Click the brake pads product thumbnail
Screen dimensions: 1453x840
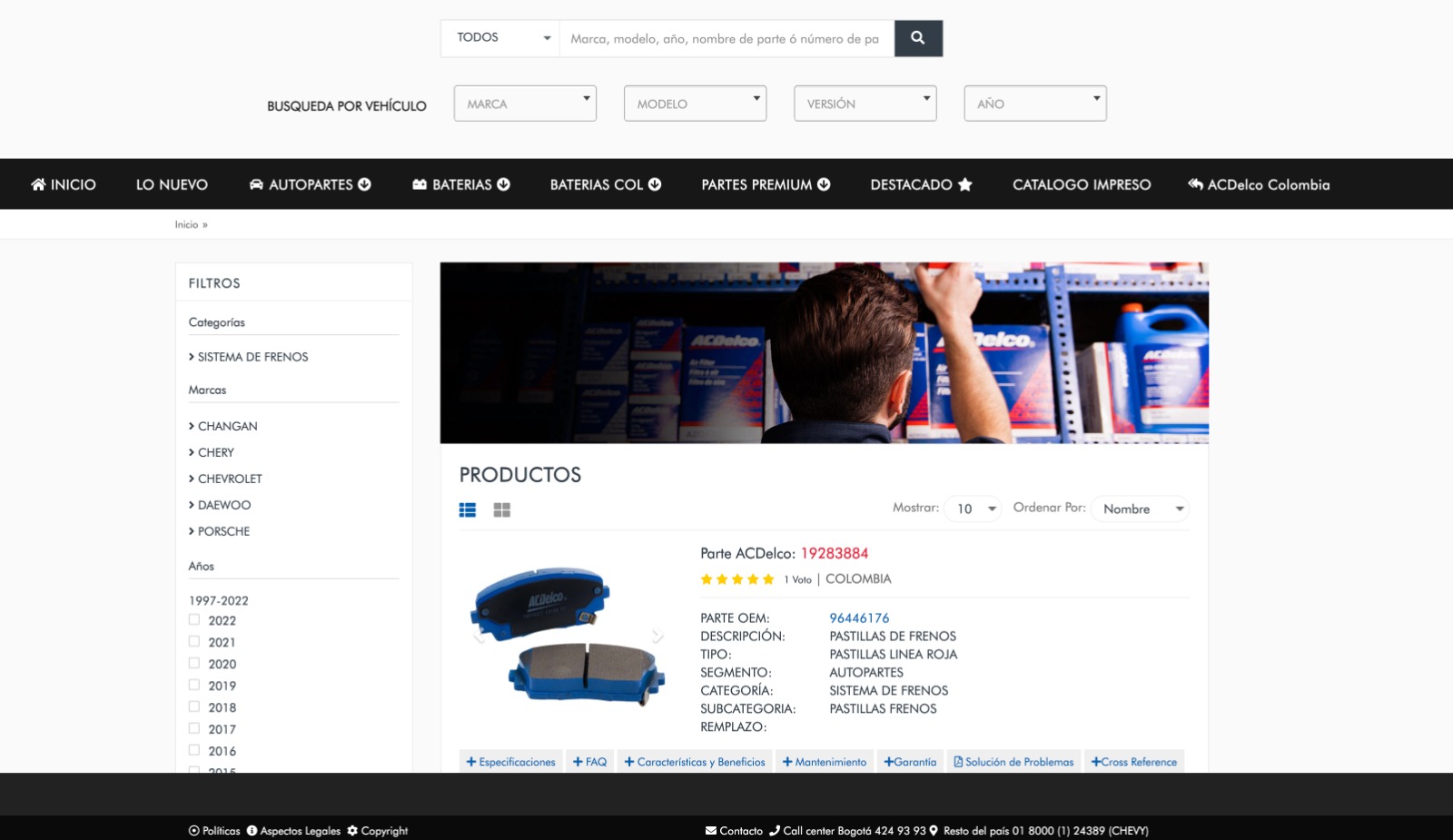coord(568,636)
